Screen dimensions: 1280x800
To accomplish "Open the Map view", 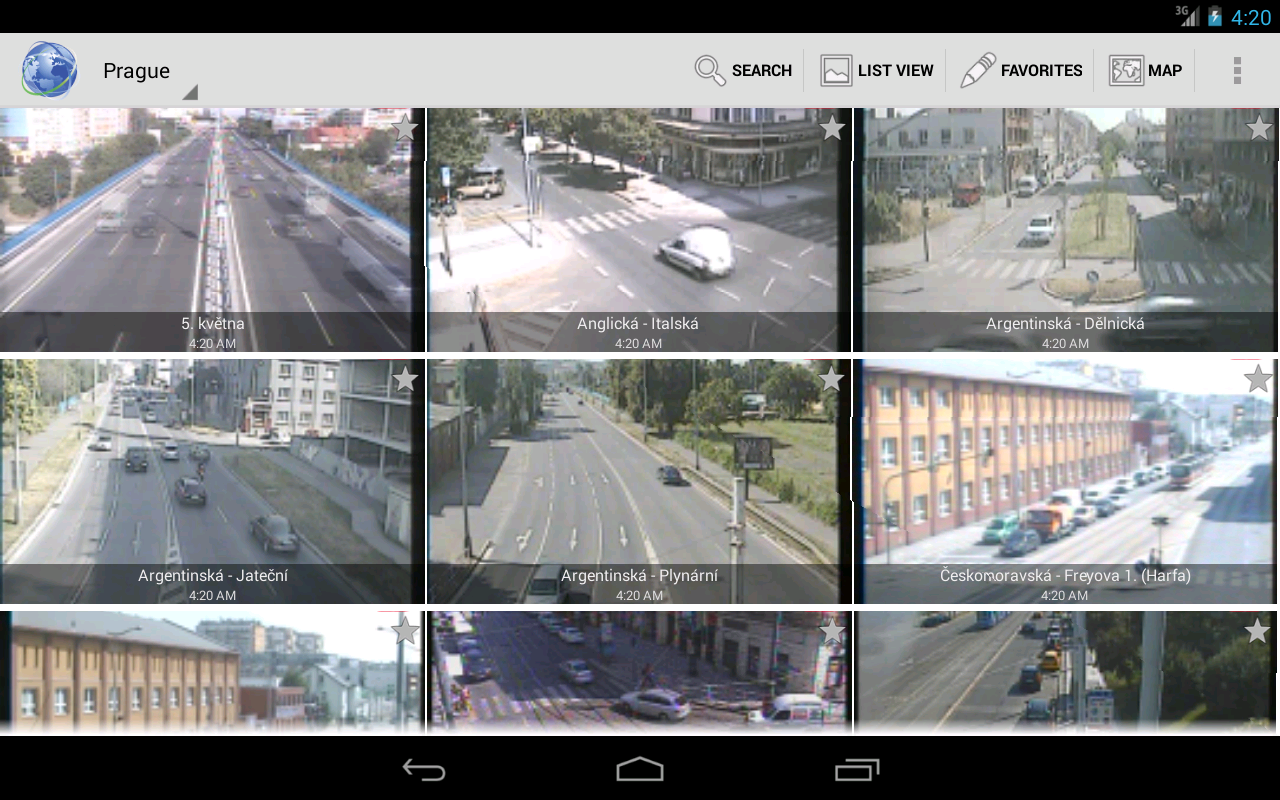I will pos(1146,70).
